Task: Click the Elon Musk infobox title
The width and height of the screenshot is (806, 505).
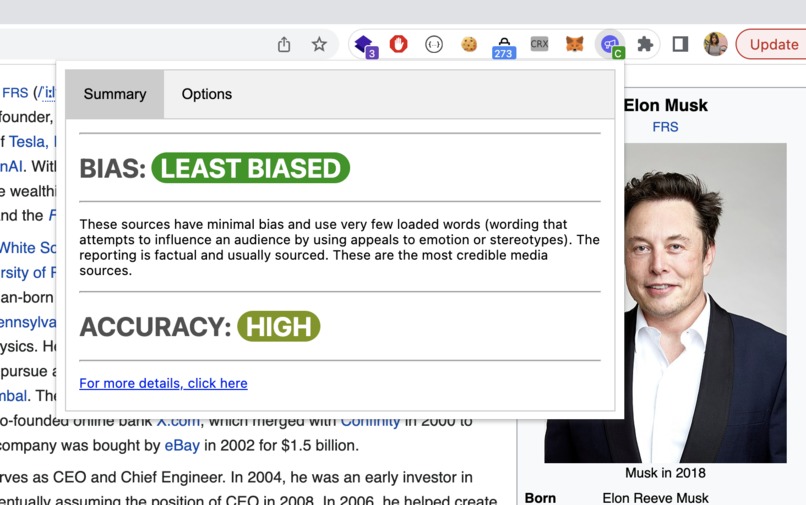Action: (666, 105)
